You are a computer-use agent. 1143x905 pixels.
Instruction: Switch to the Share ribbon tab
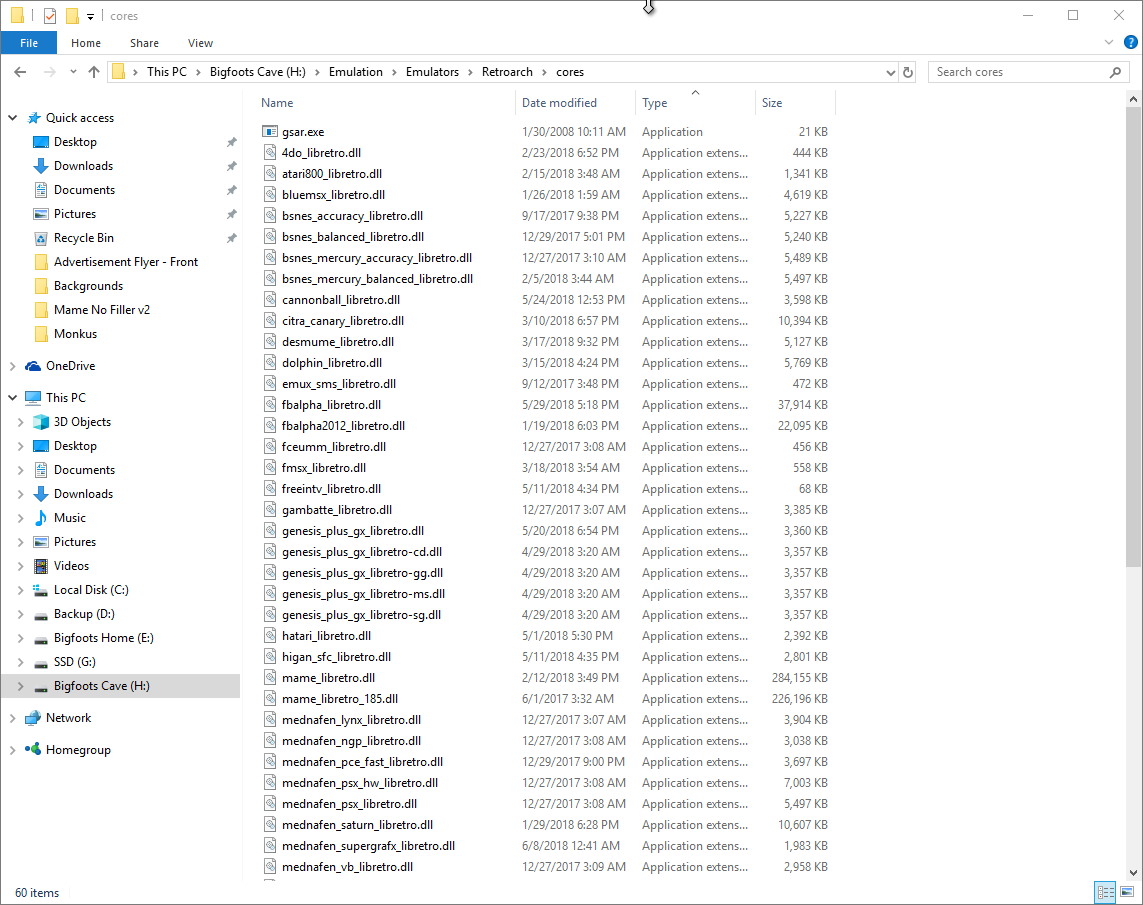144,43
